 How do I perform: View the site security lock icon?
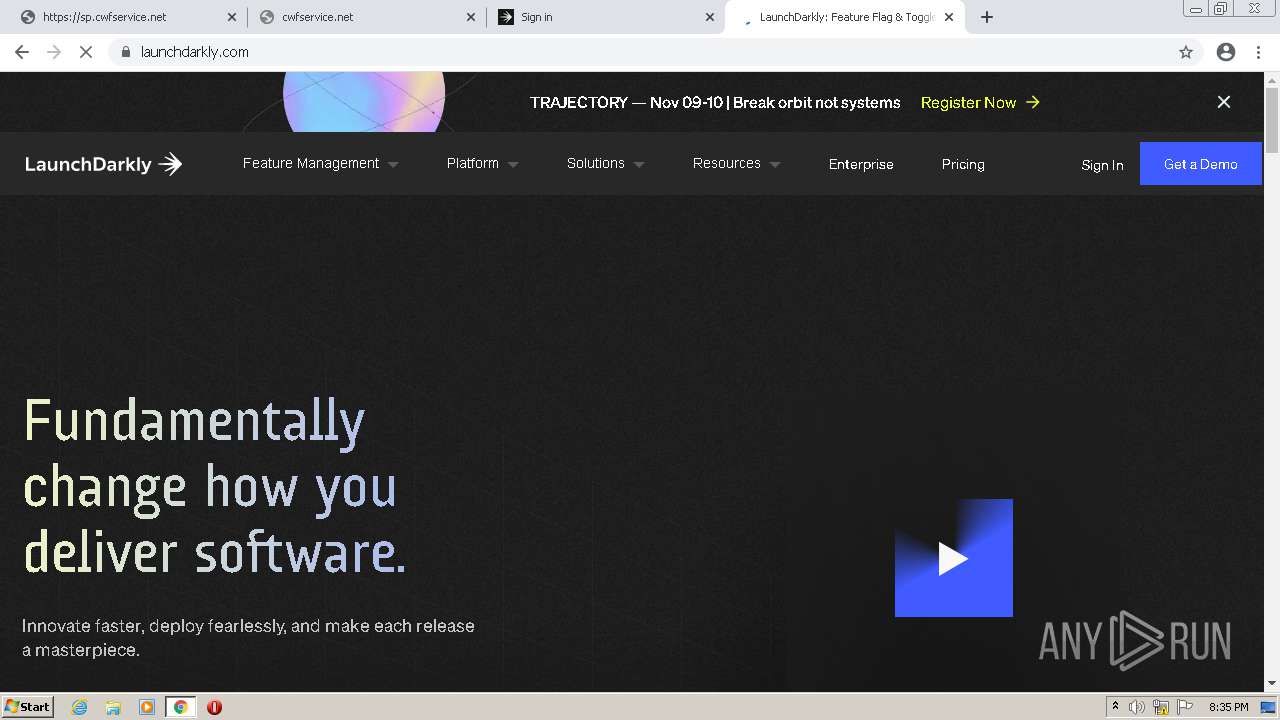[x=125, y=52]
